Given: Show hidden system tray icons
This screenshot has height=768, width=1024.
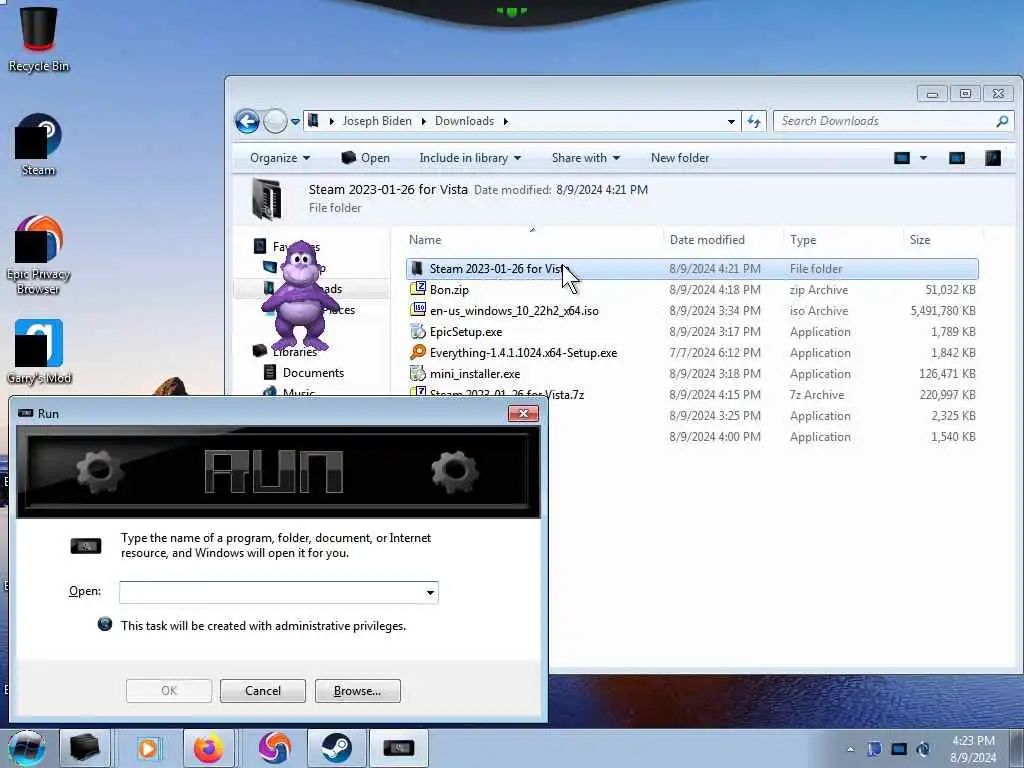Looking at the screenshot, I should (x=850, y=749).
